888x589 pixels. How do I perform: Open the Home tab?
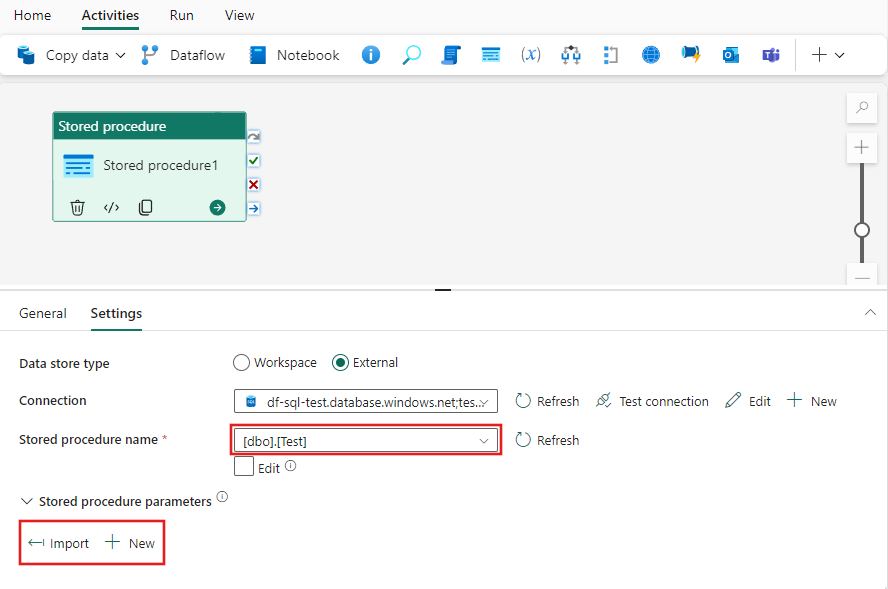coord(32,15)
